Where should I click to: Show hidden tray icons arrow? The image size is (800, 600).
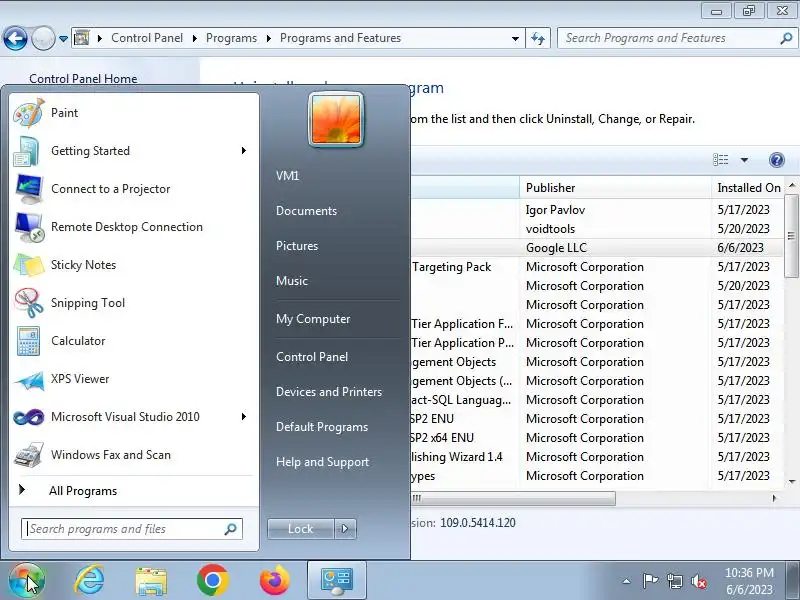627,581
